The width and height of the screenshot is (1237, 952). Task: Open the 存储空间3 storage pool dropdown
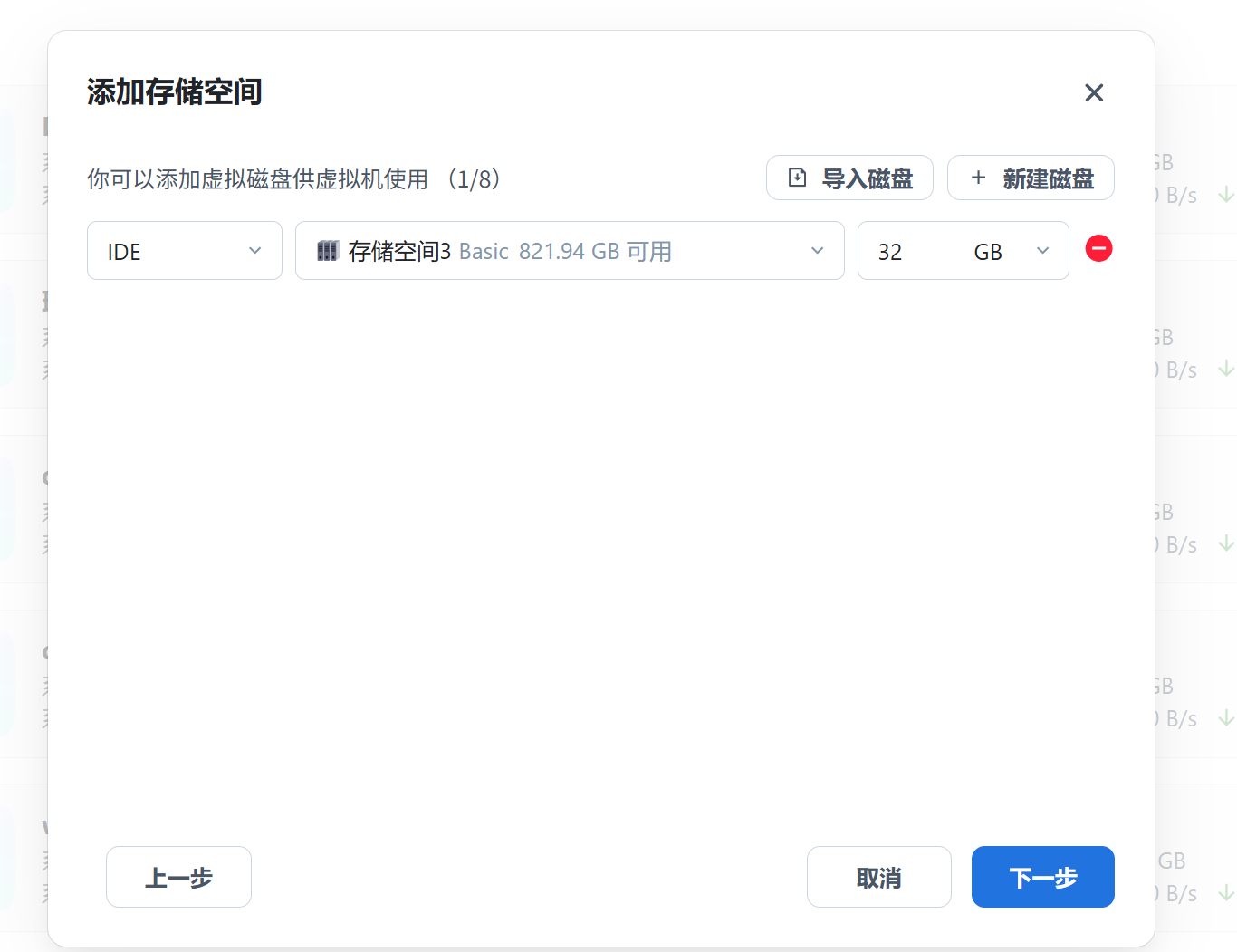click(570, 251)
